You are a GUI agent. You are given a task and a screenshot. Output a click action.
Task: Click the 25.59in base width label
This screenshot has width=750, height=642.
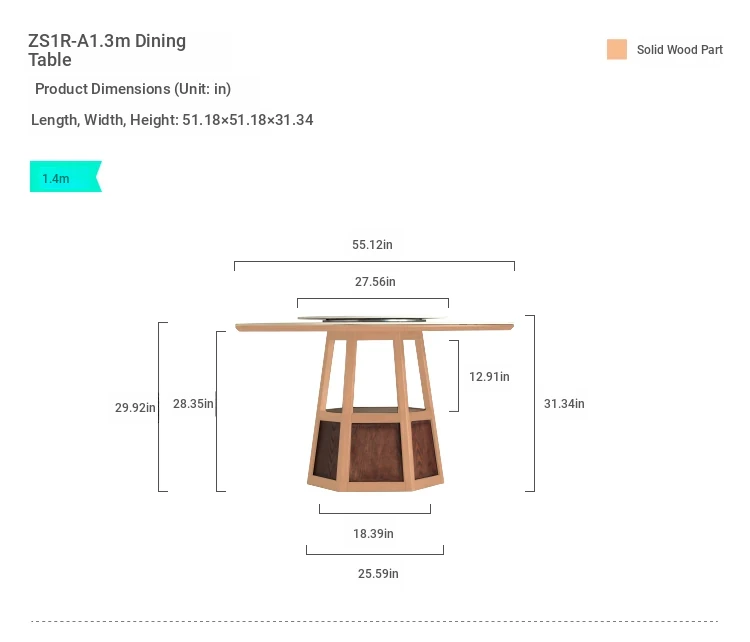click(378, 573)
